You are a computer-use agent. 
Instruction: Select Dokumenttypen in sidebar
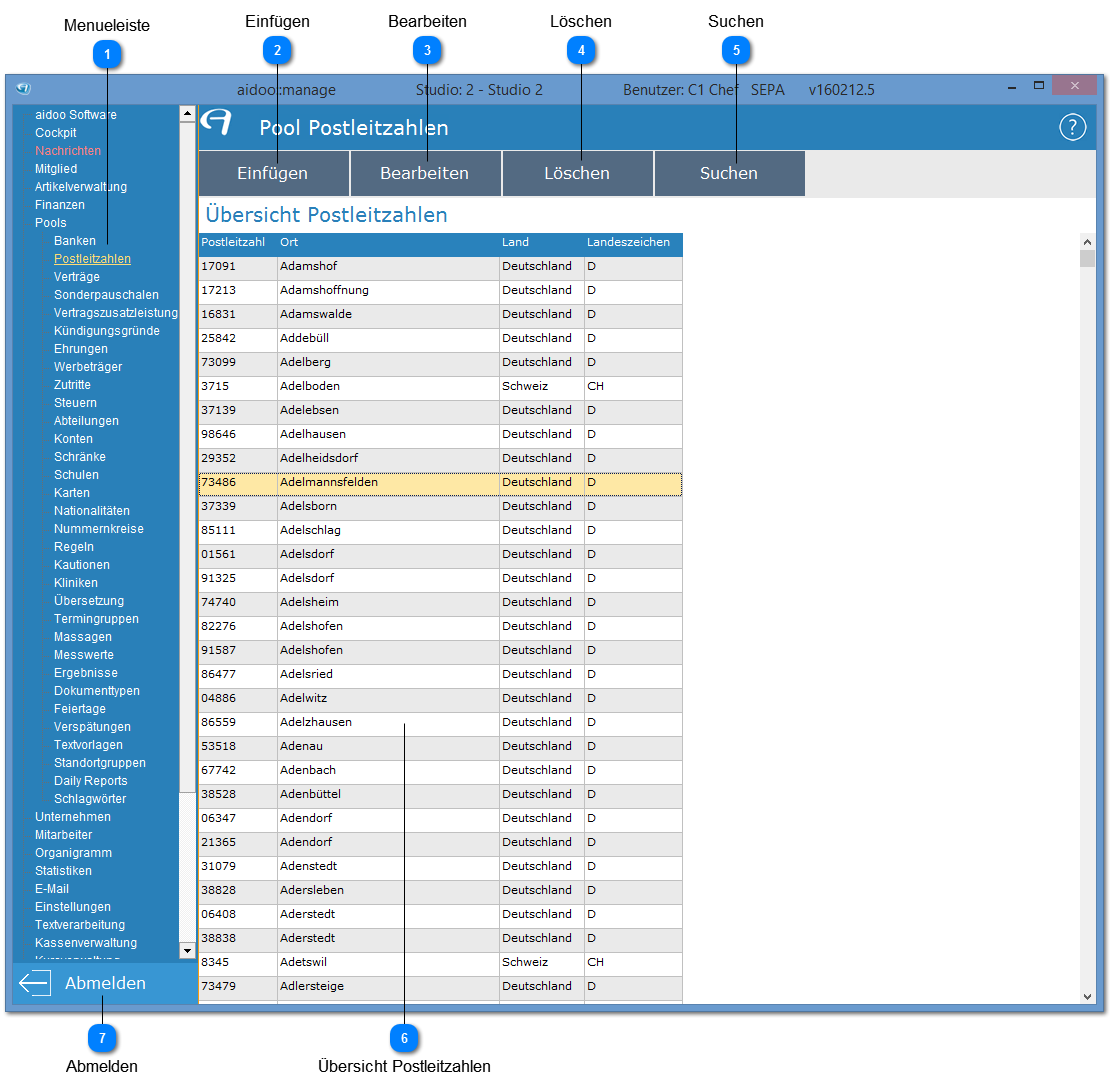(97, 691)
